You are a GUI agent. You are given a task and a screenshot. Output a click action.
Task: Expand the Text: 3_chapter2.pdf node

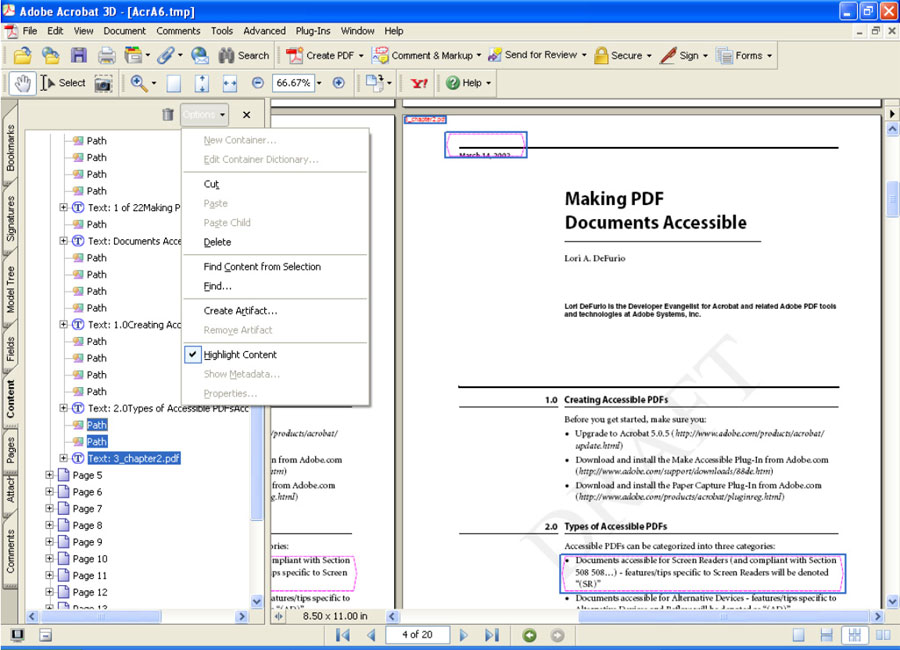click(x=63, y=458)
